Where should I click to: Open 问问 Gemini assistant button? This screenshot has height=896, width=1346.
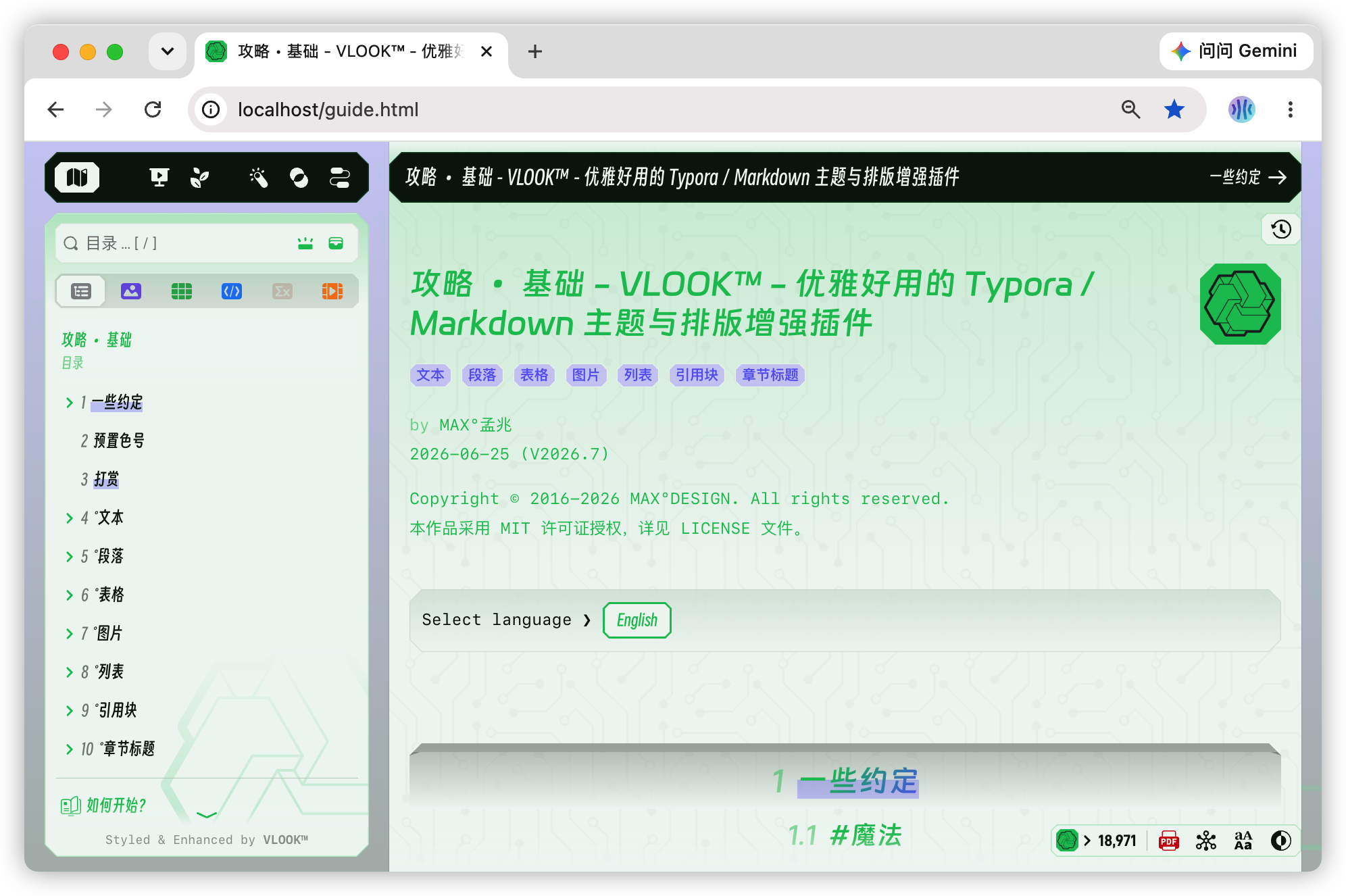[1236, 51]
